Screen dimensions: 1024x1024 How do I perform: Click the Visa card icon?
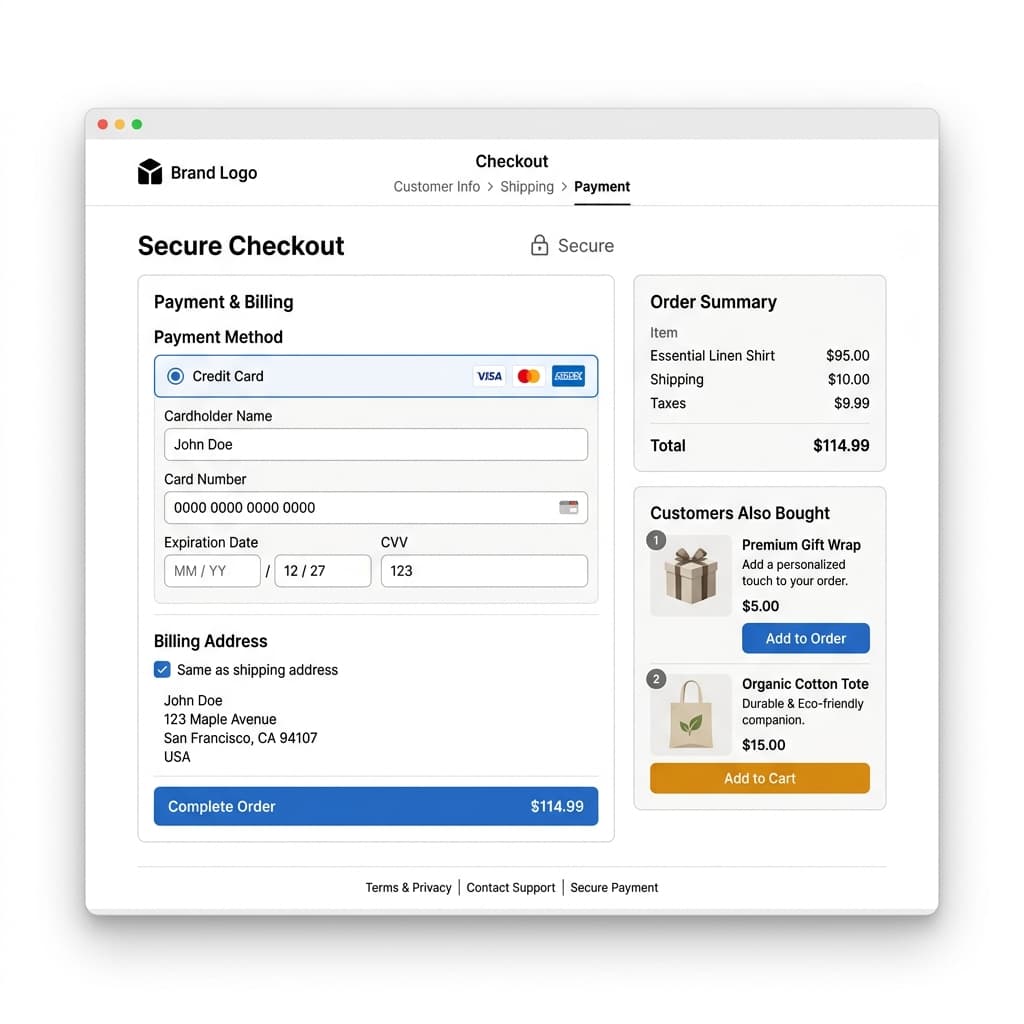coord(489,376)
